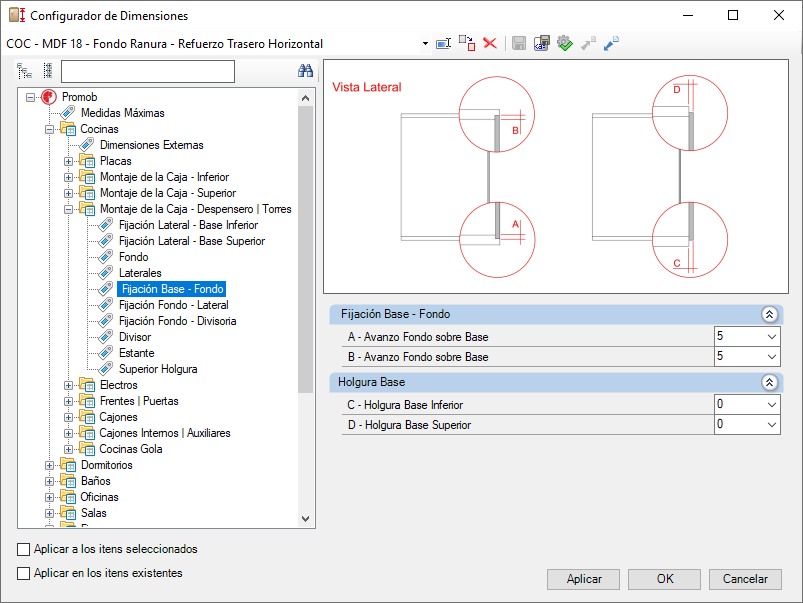Viewport: 803px width, 603px height.
Task: Click the Cancelar button
Action: [x=745, y=579]
